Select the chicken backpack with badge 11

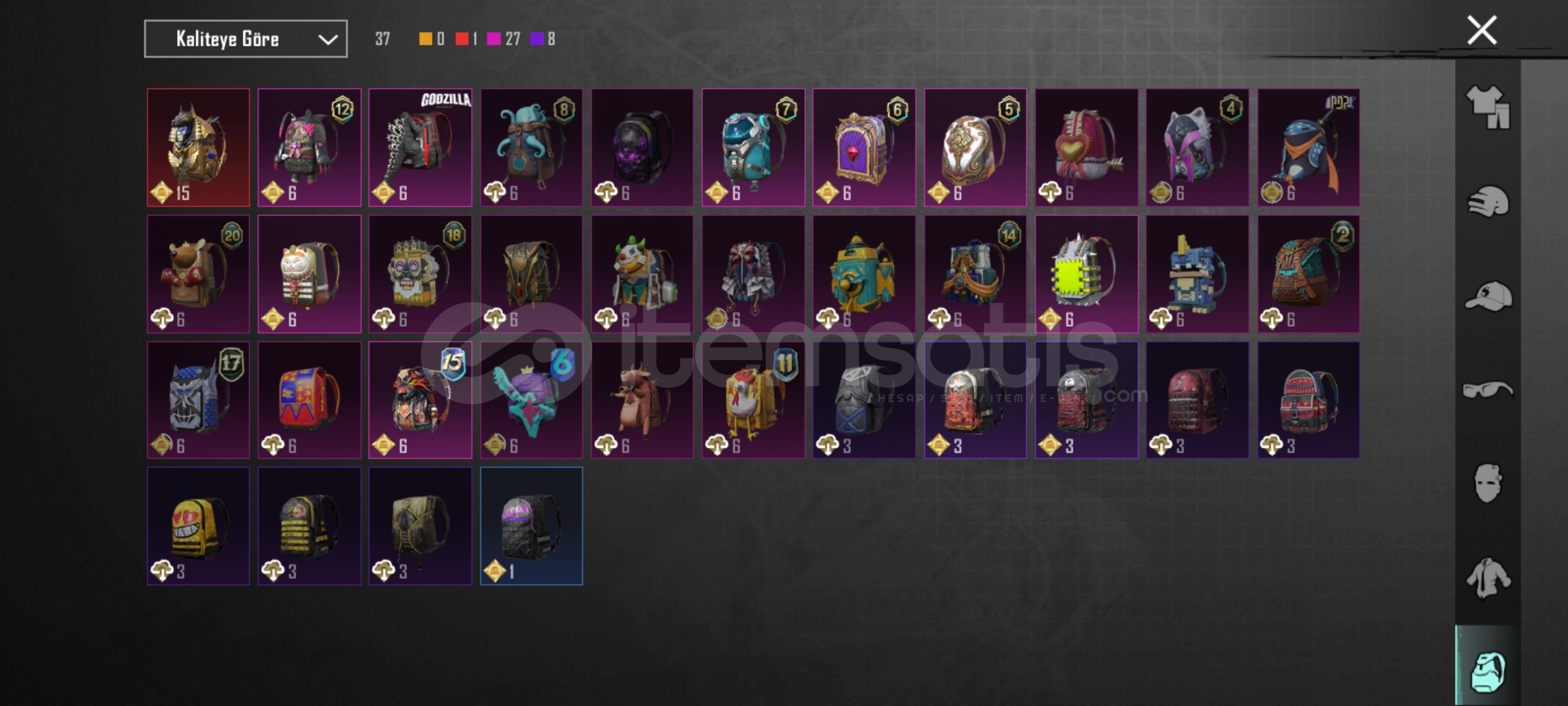pyautogui.click(x=753, y=400)
